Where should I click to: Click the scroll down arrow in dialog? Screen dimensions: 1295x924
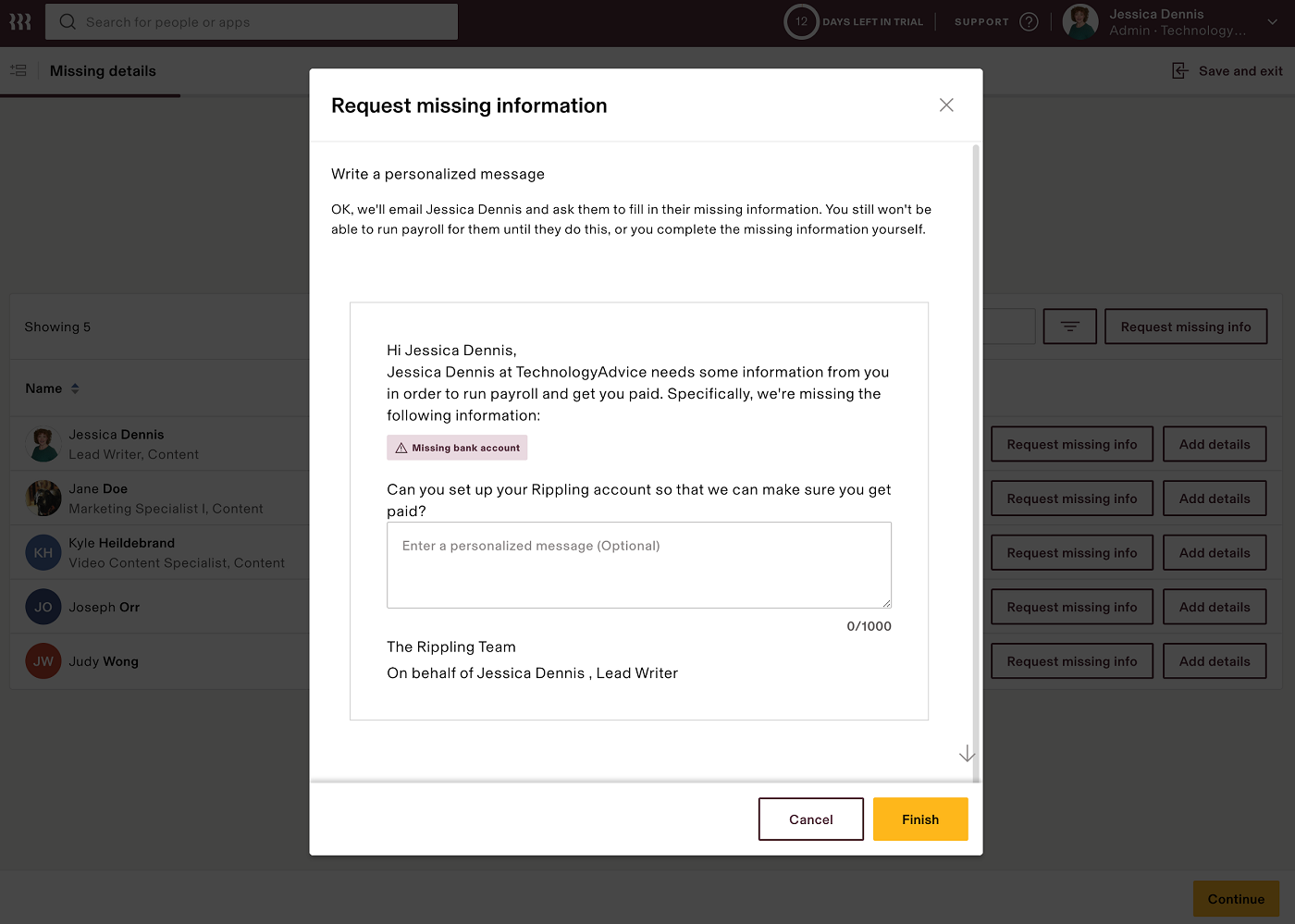tap(967, 754)
